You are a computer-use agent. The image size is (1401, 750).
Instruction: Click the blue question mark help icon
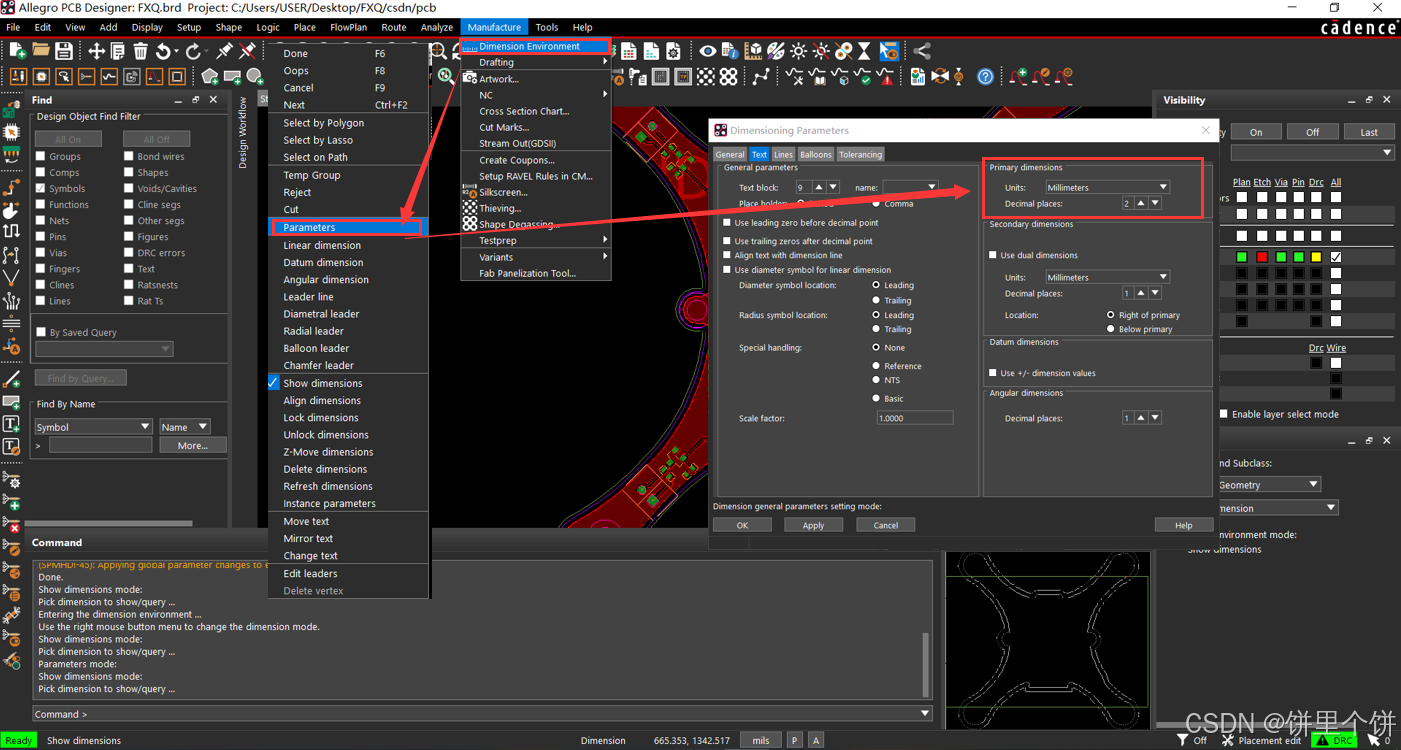(985, 76)
